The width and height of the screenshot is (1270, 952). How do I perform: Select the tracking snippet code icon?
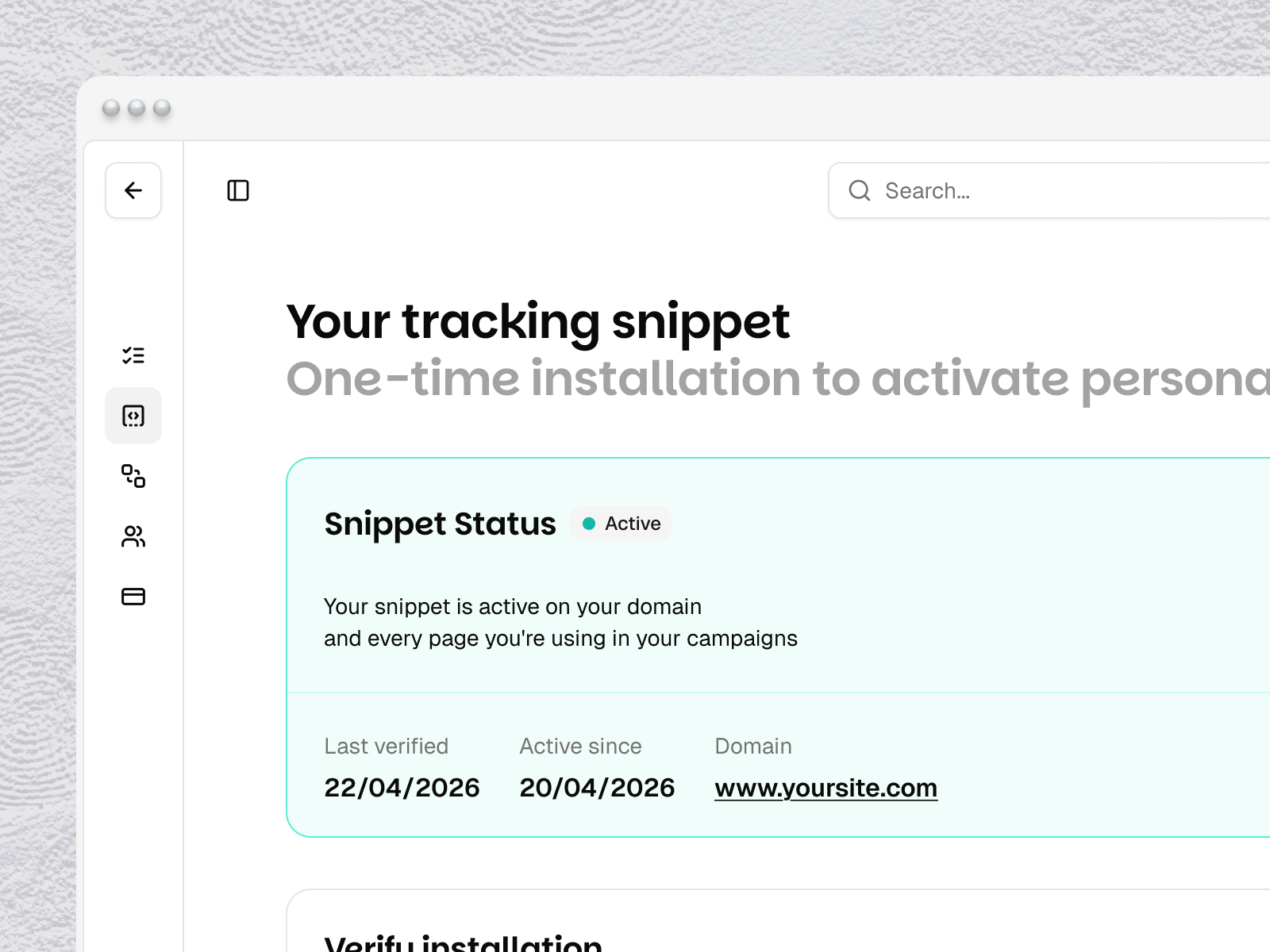coord(133,416)
